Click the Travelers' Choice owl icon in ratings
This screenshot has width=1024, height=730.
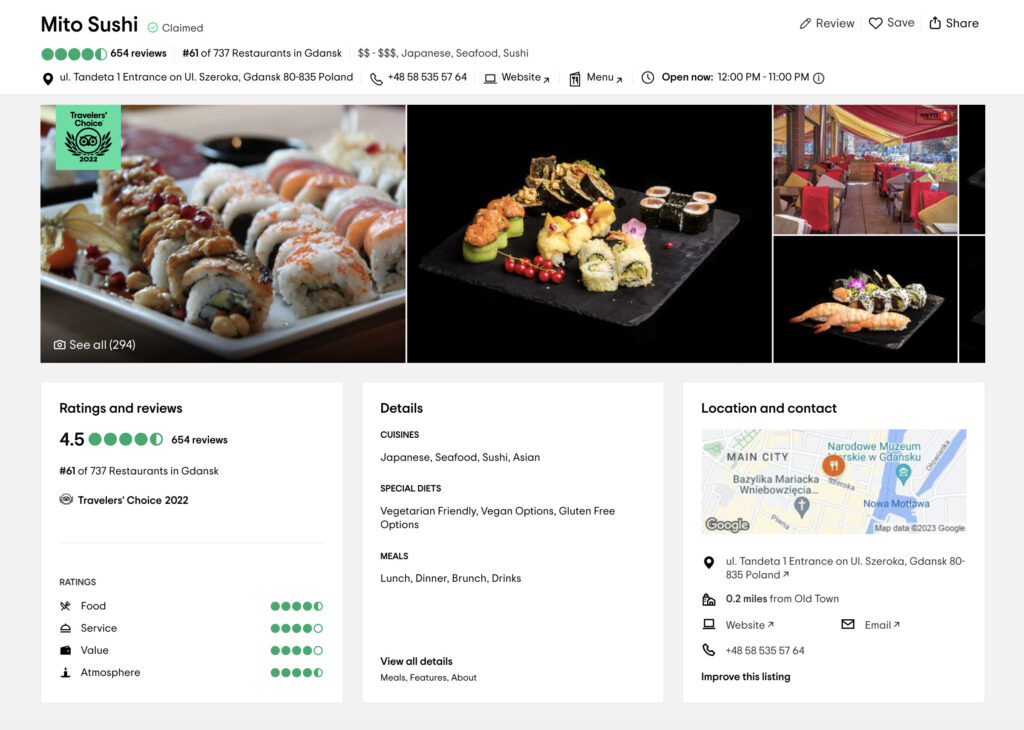coord(66,500)
